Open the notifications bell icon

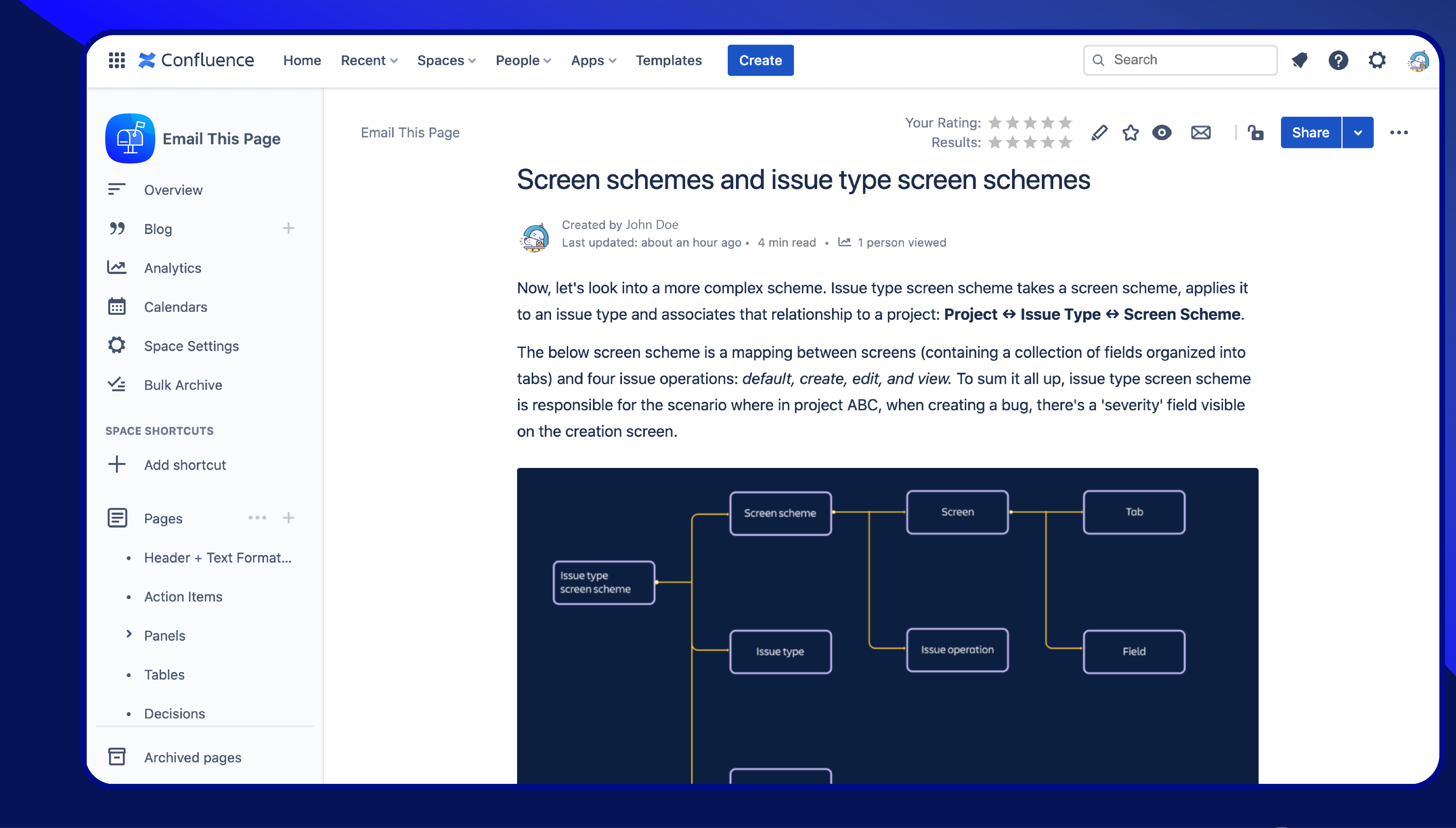coord(1299,60)
